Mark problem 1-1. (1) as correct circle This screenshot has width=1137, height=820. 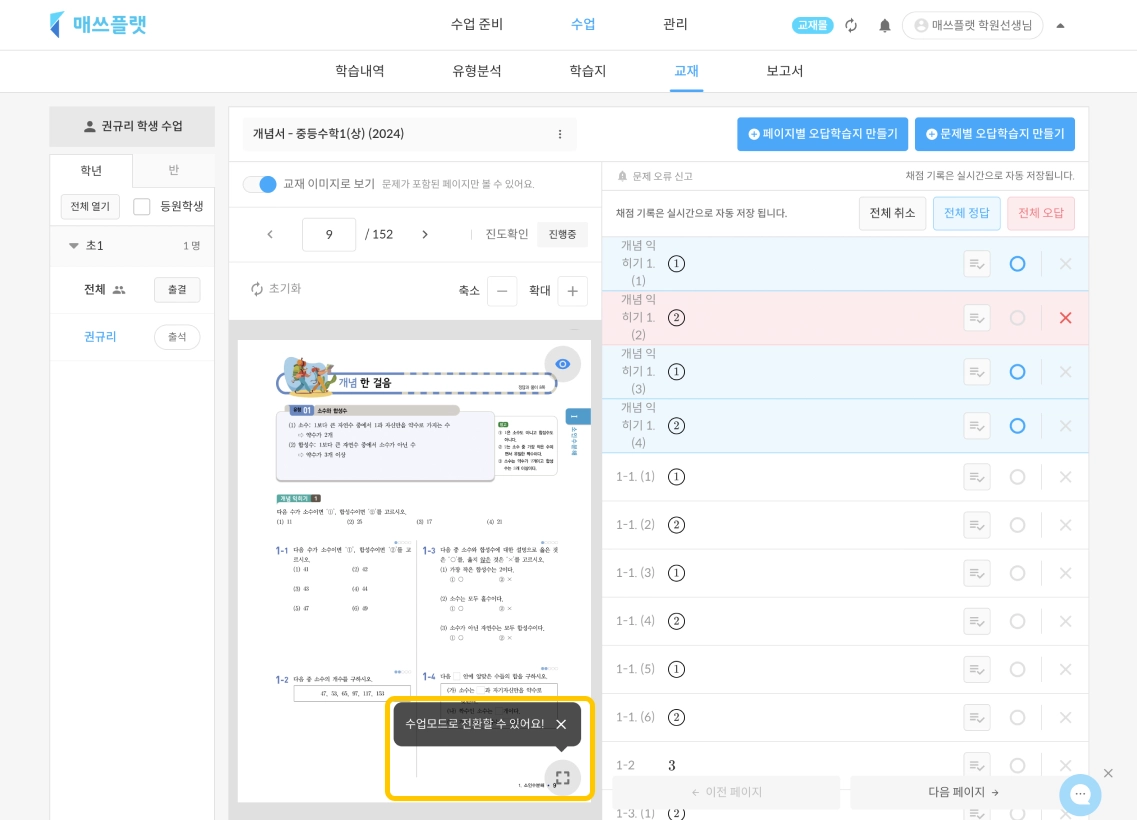[x=1017, y=477]
